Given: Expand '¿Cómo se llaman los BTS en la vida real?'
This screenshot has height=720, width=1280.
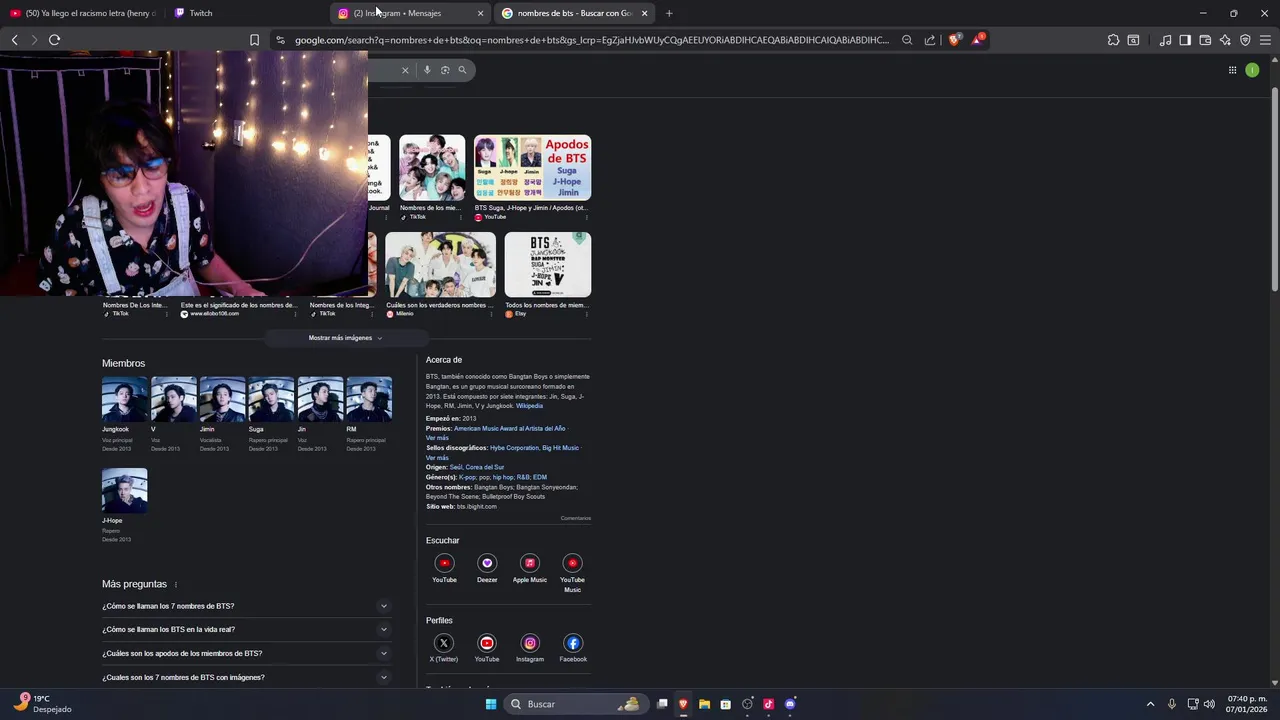Looking at the screenshot, I should click(246, 630).
